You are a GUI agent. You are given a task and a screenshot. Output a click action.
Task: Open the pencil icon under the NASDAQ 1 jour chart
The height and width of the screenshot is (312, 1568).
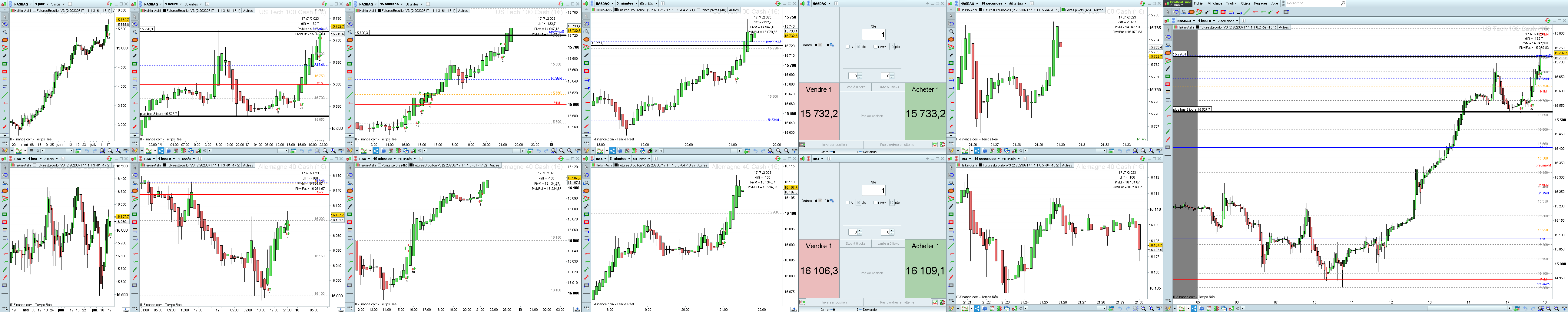click(5, 151)
